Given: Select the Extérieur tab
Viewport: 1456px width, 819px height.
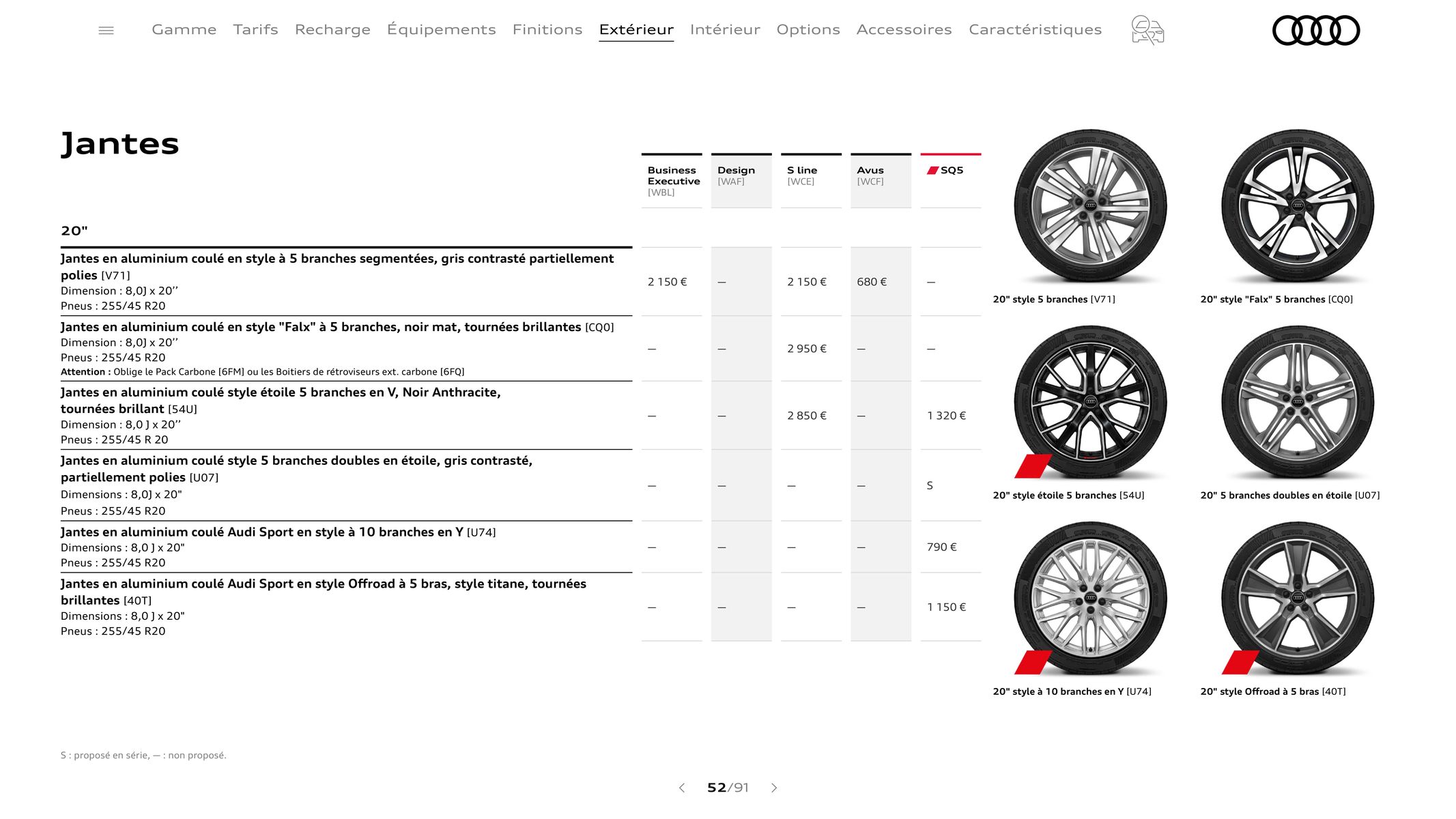Looking at the screenshot, I should click(636, 29).
